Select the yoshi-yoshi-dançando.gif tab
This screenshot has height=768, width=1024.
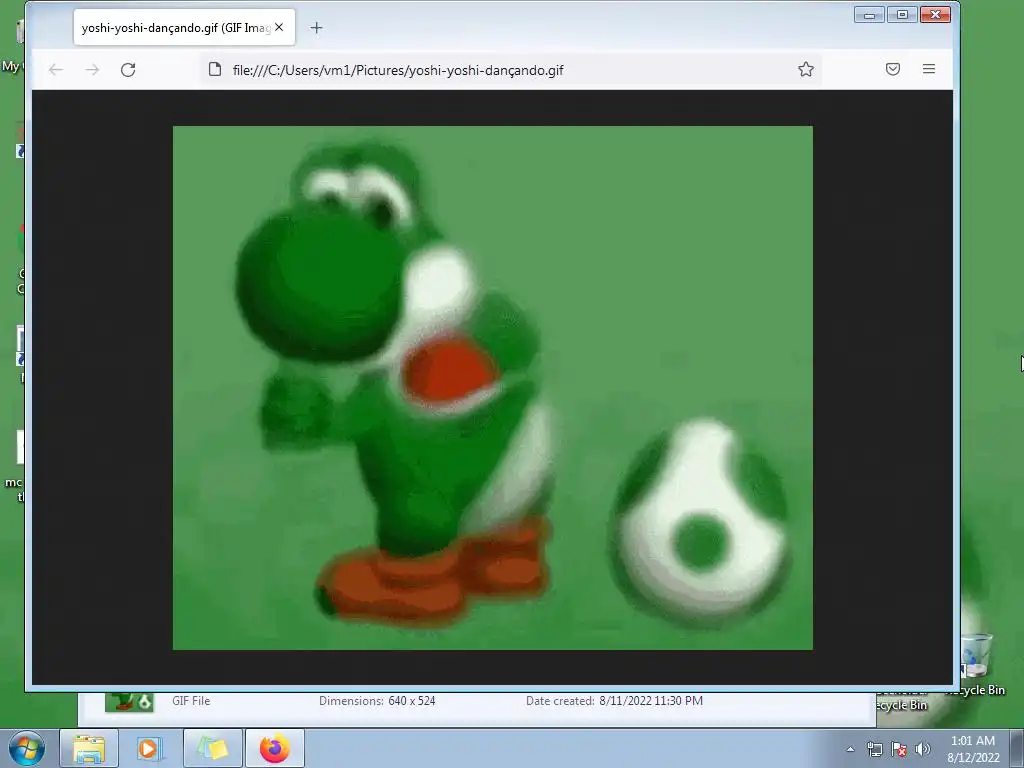coord(184,27)
